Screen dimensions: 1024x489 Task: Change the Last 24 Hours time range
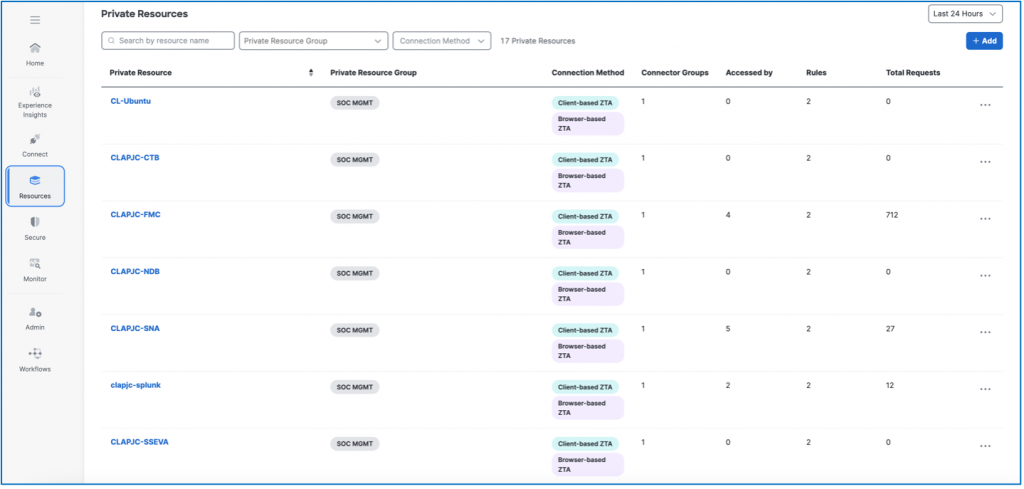965,14
